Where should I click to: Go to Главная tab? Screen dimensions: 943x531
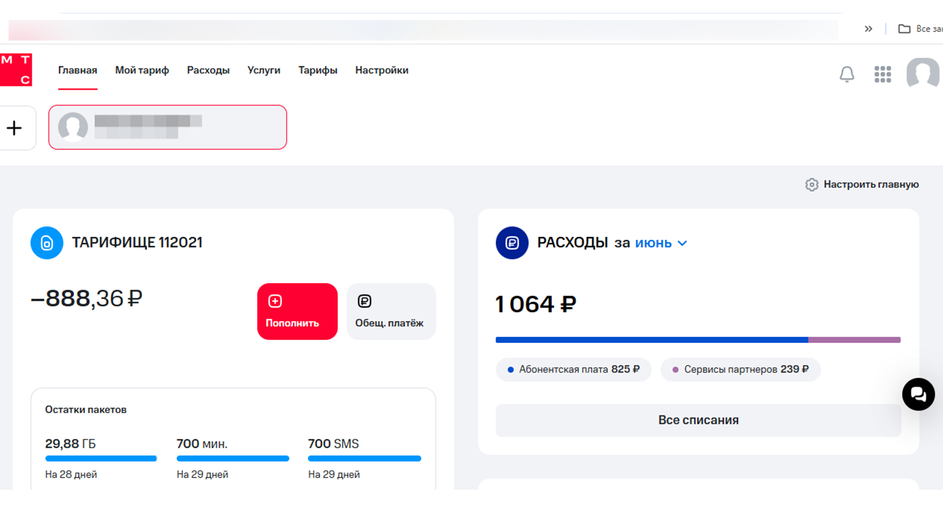(78, 70)
